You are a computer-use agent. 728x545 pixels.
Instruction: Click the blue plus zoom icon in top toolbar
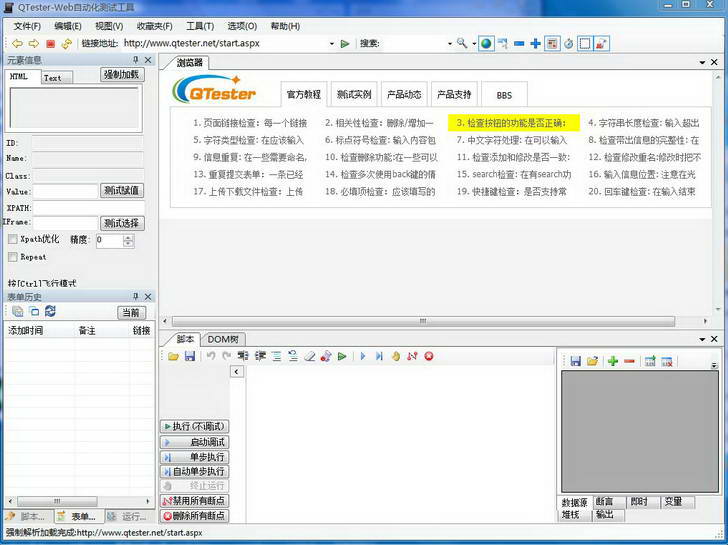coord(535,43)
